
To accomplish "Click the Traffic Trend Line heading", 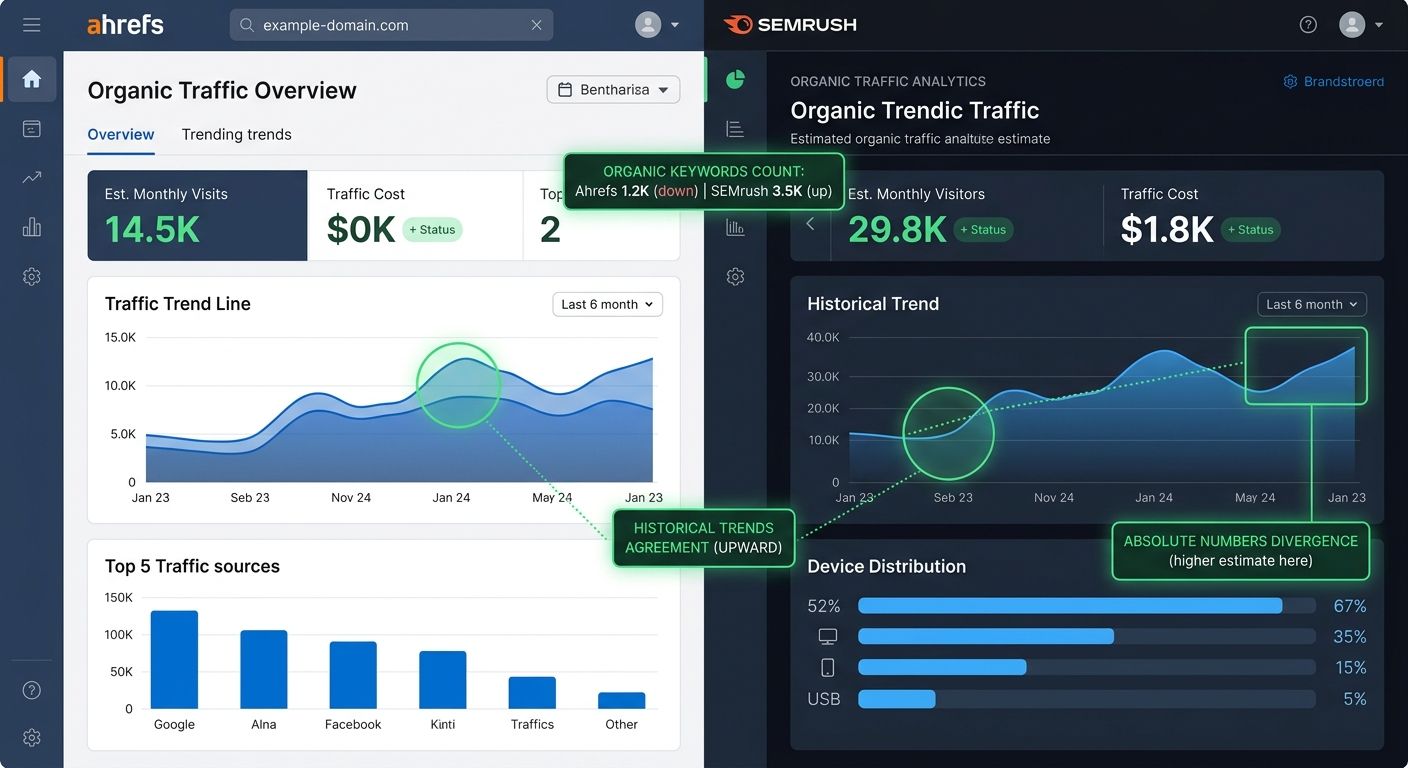I will point(178,304).
